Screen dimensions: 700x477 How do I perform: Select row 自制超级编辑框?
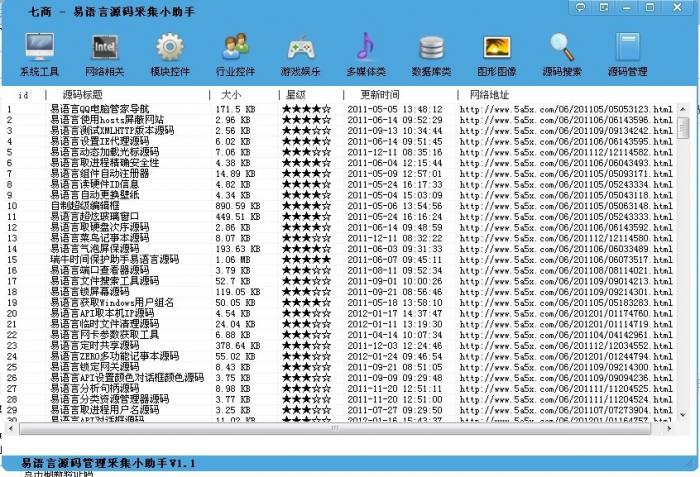click(x=340, y=206)
